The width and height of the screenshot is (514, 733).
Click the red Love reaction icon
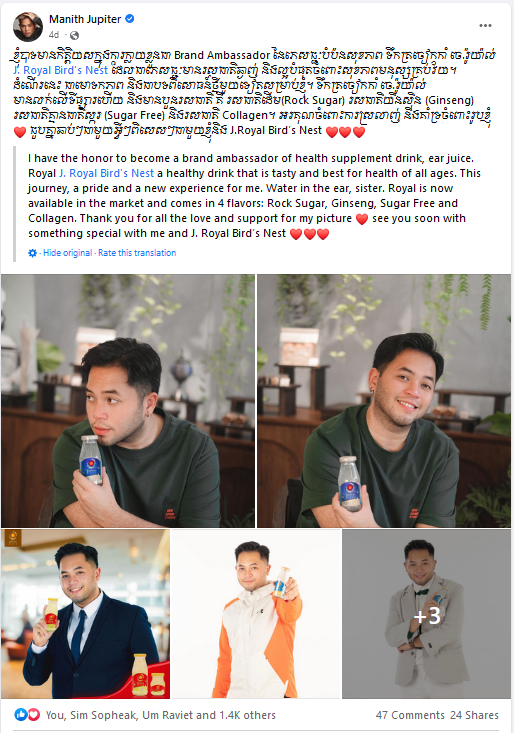(34, 714)
